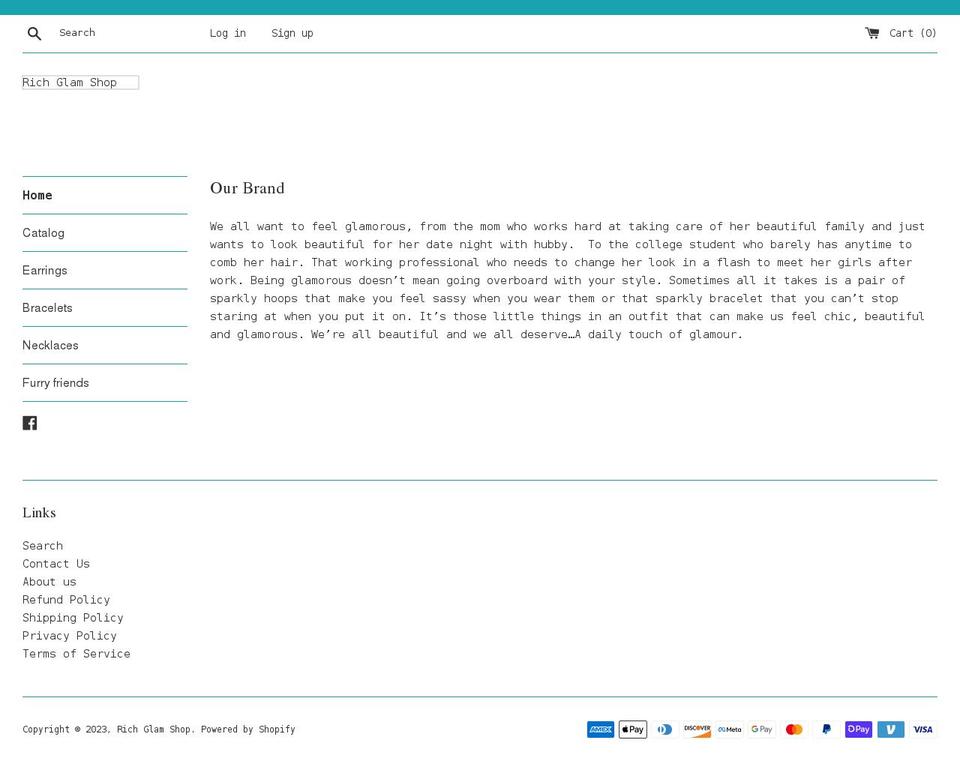This screenshot has width=960, height=761.
Task: Select the Mastercard payment icon
Action: (x=793, y=729)
